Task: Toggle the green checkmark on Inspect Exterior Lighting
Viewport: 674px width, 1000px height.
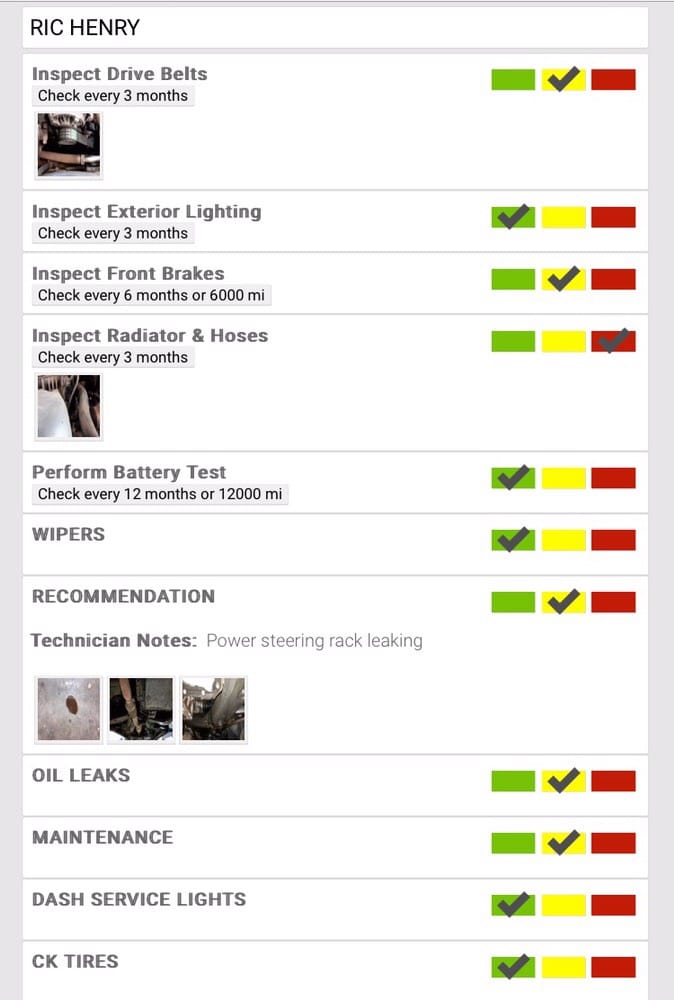Action: click(x=513, y=217)
